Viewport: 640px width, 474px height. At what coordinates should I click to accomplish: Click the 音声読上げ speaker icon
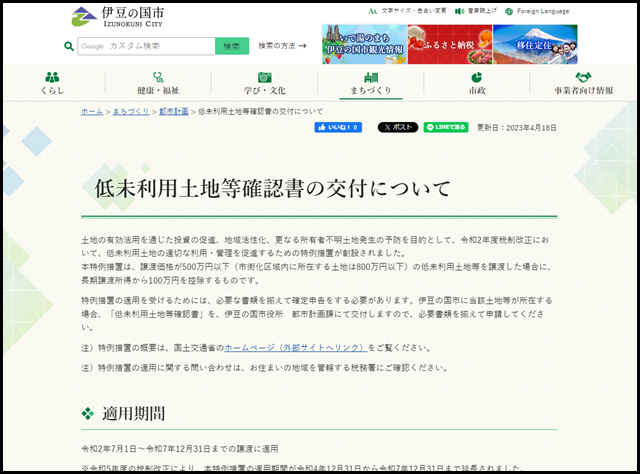(x=460, y=11)
